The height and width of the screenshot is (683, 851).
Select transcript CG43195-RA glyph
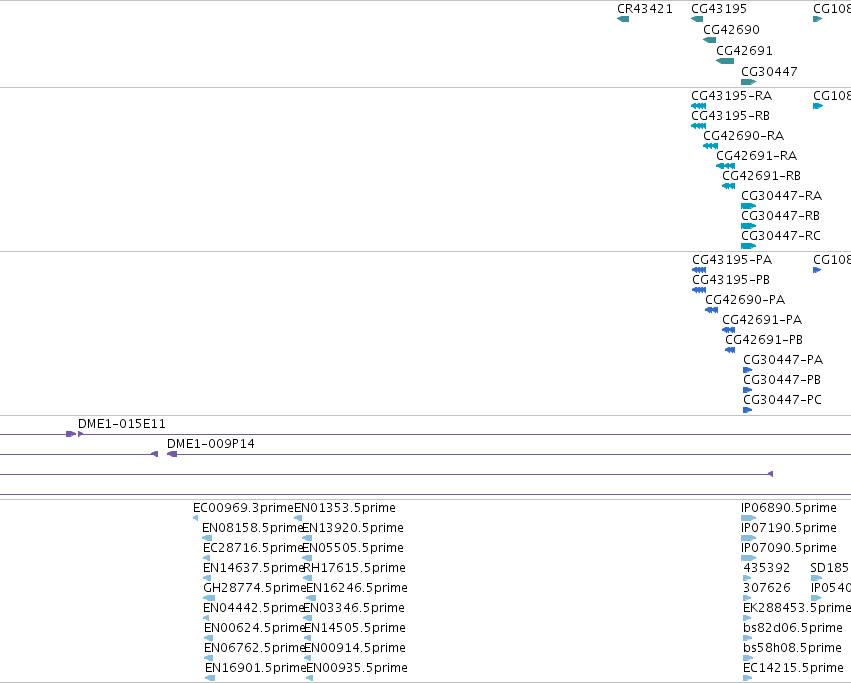[x=698, y=106]
